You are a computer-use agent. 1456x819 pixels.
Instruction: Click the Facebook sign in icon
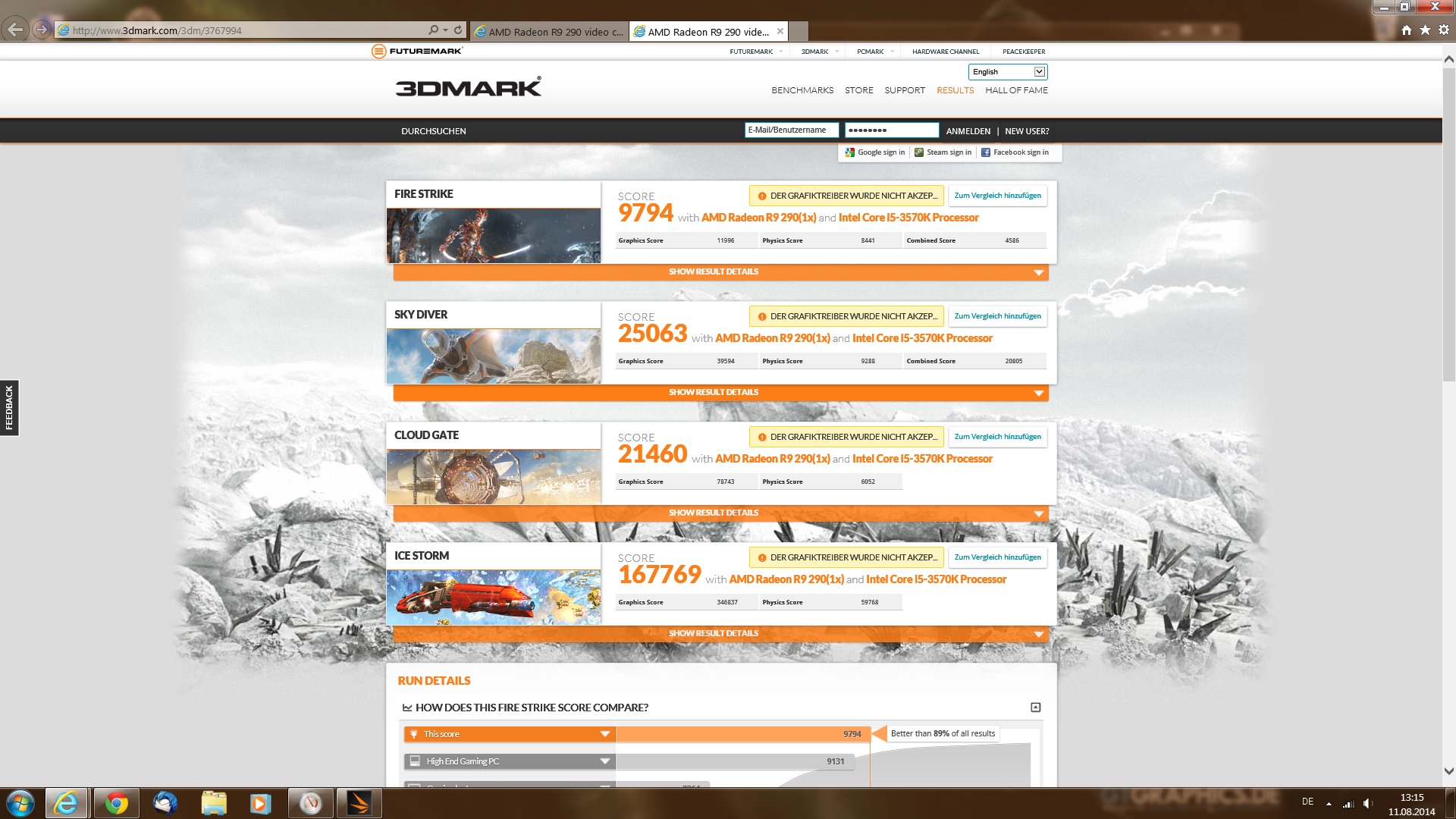(986, 152)
